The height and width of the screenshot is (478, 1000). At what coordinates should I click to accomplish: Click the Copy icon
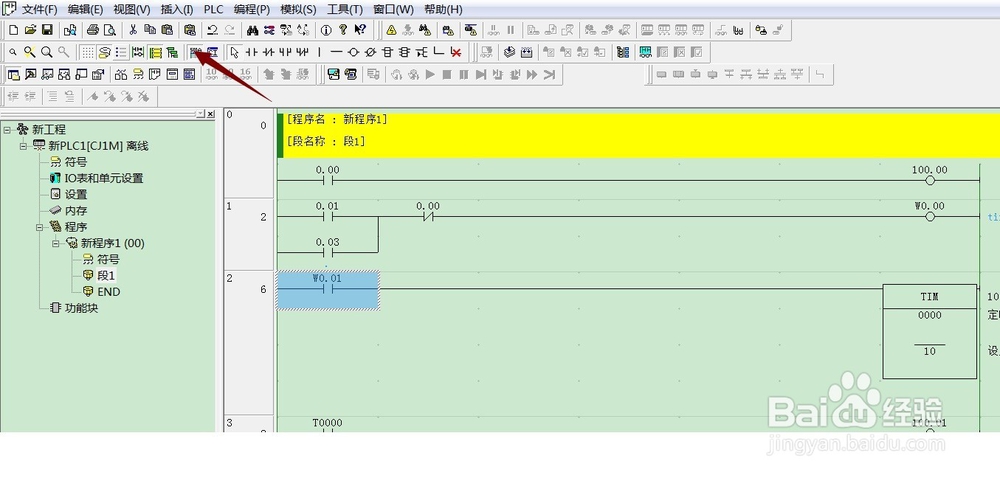pos(150,30)
